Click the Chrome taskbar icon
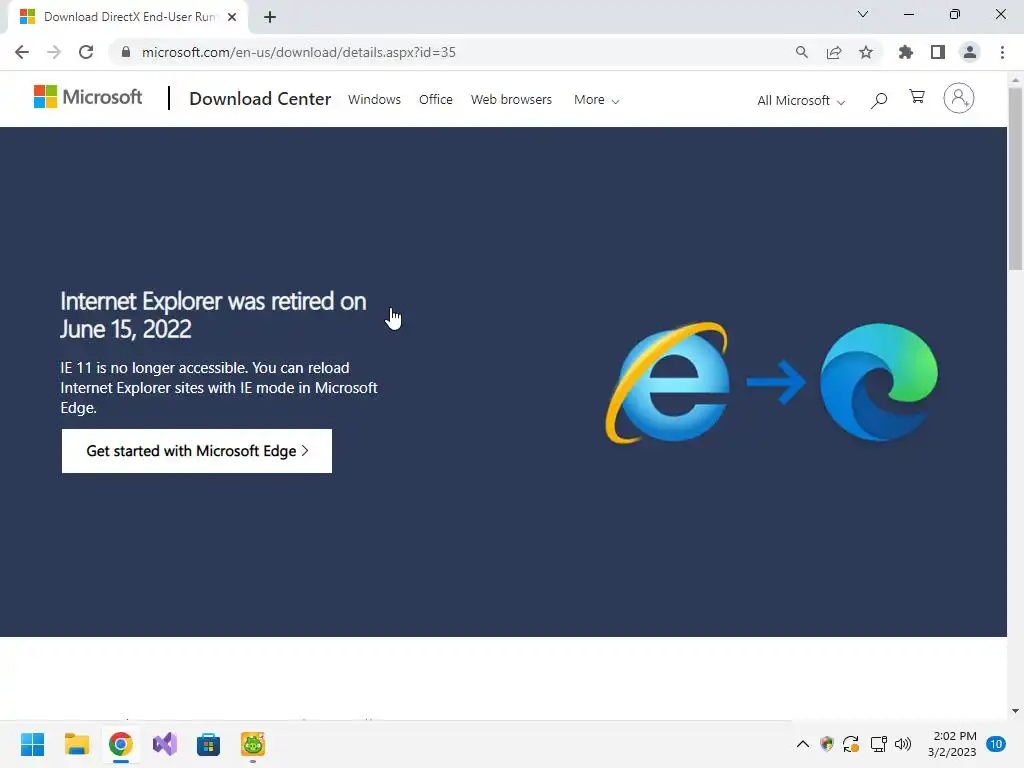The image size is (1024, 768). (x=120, y=744)
